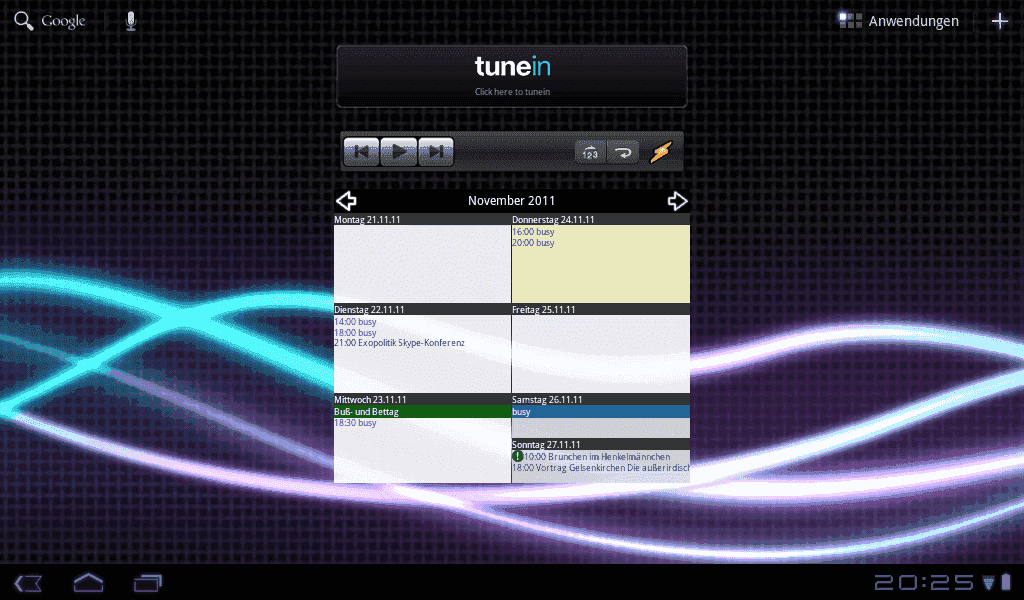Select Mittwoch 23.11.11 day header
Screen dimensions: 1024x600
[x=422, y=400]
